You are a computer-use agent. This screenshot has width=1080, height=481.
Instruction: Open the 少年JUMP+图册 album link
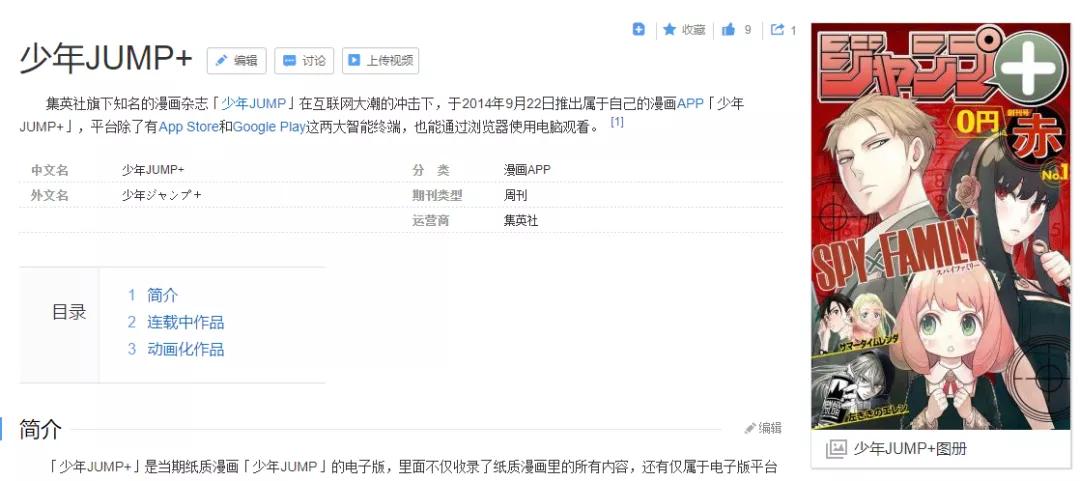(910, 449)
